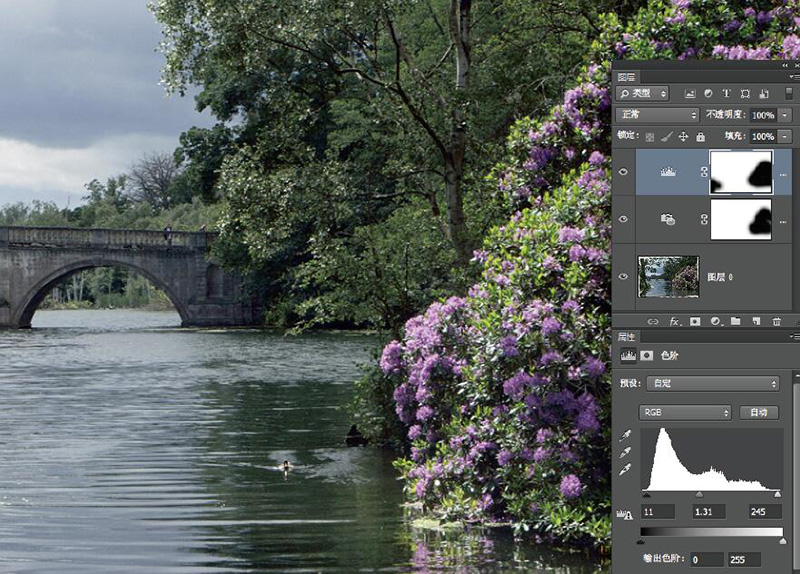Delete layer with trash icon
The width and height of the screenshot is (800, 574).
tap(777, 321)
